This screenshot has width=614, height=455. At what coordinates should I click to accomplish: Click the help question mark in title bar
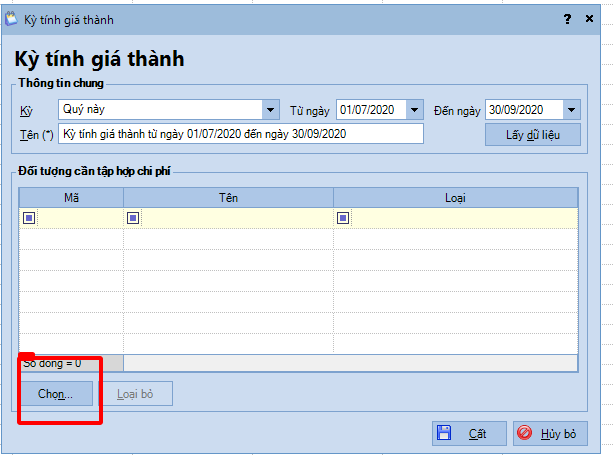point(567,18)
